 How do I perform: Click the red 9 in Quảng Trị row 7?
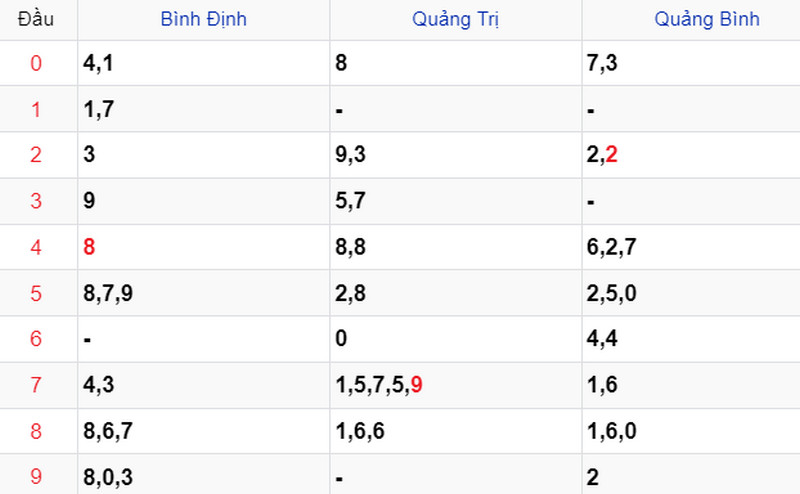click(x=416, y=385)
